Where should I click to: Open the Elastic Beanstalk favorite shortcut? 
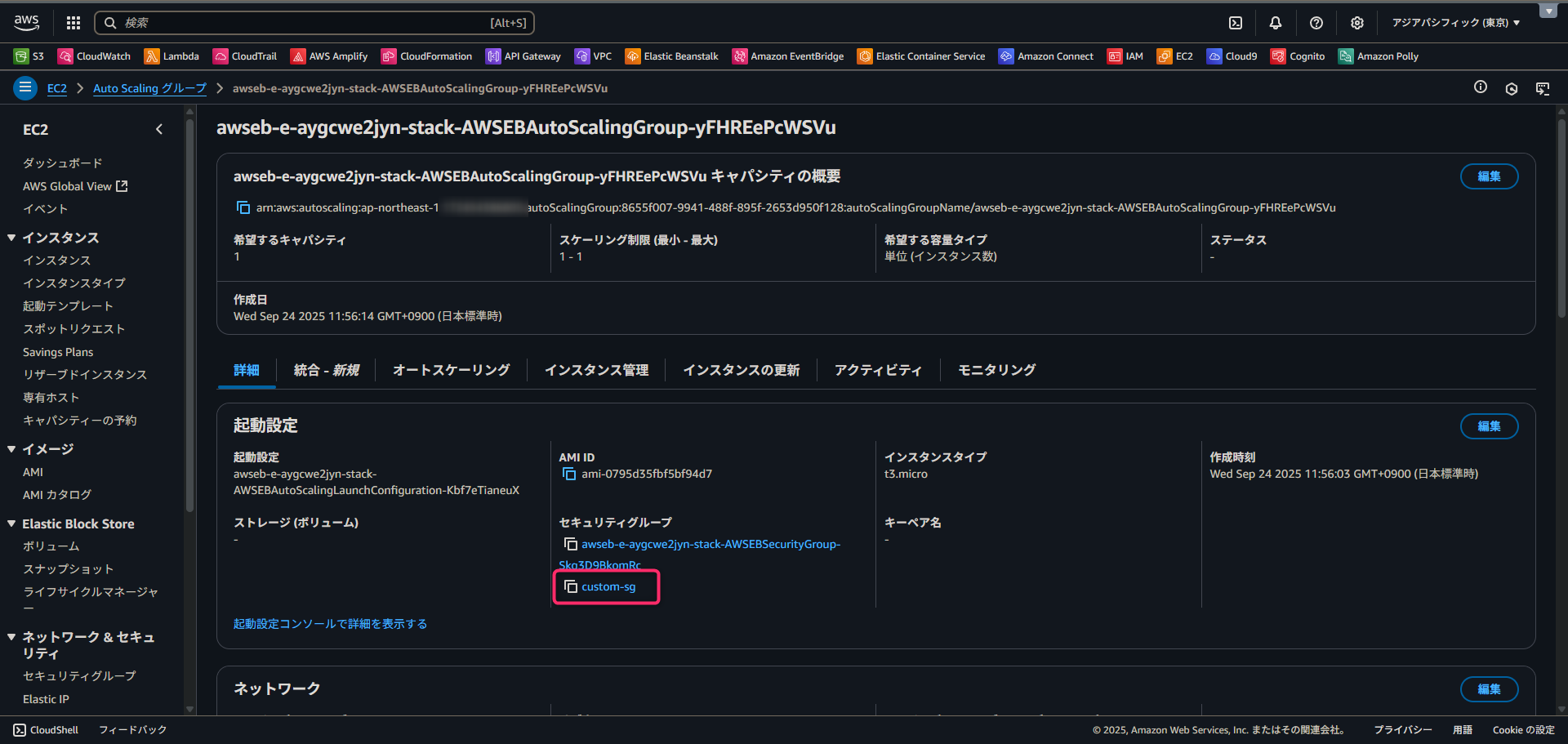point(672,56)
